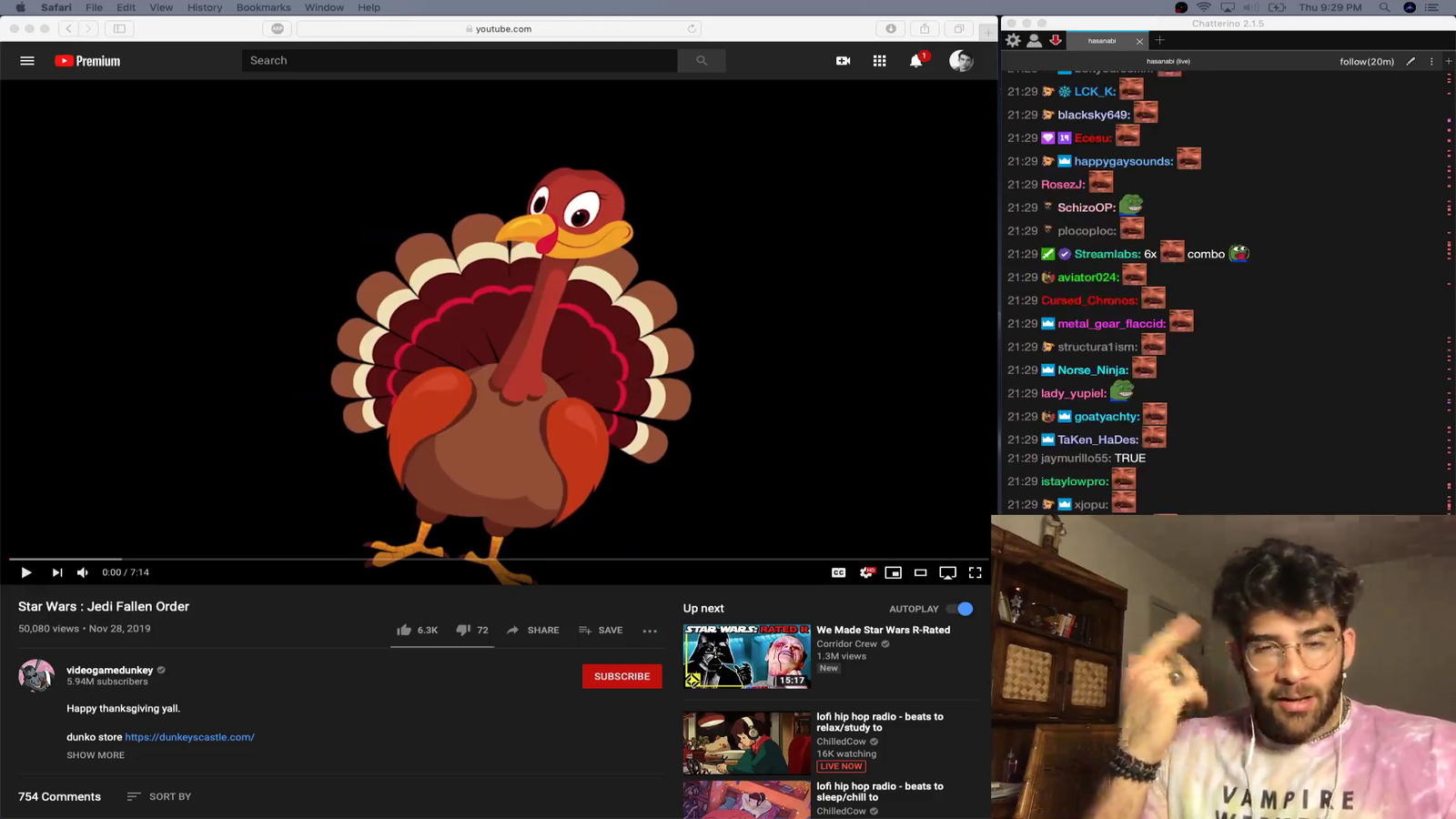Reload the YouTube page

tap(692, 29)
